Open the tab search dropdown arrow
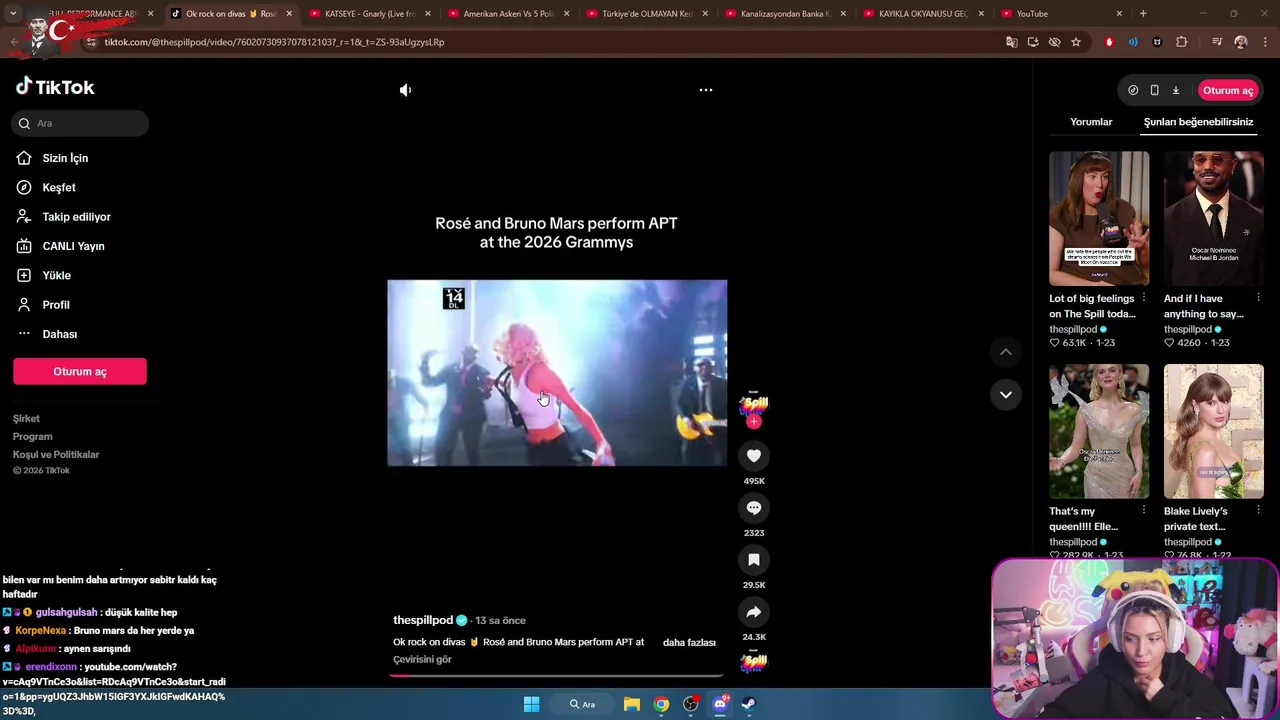This screenshot has width=1280, height=720. pos(13,14)
